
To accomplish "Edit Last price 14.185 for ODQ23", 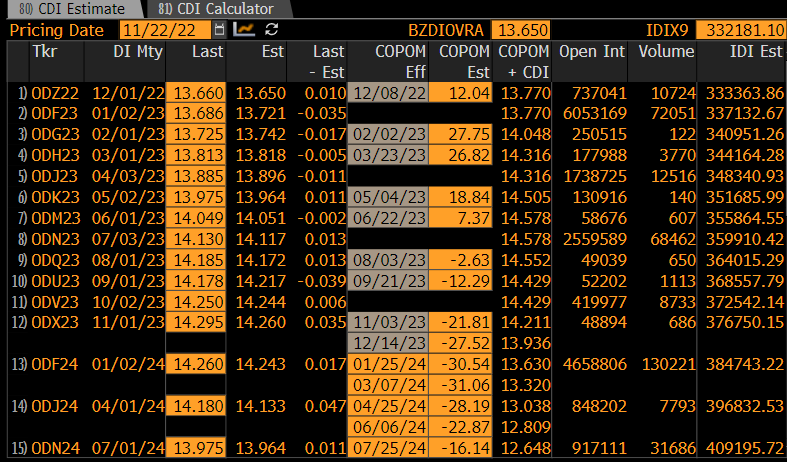I will pyautogui.click(x=196, y=260).
